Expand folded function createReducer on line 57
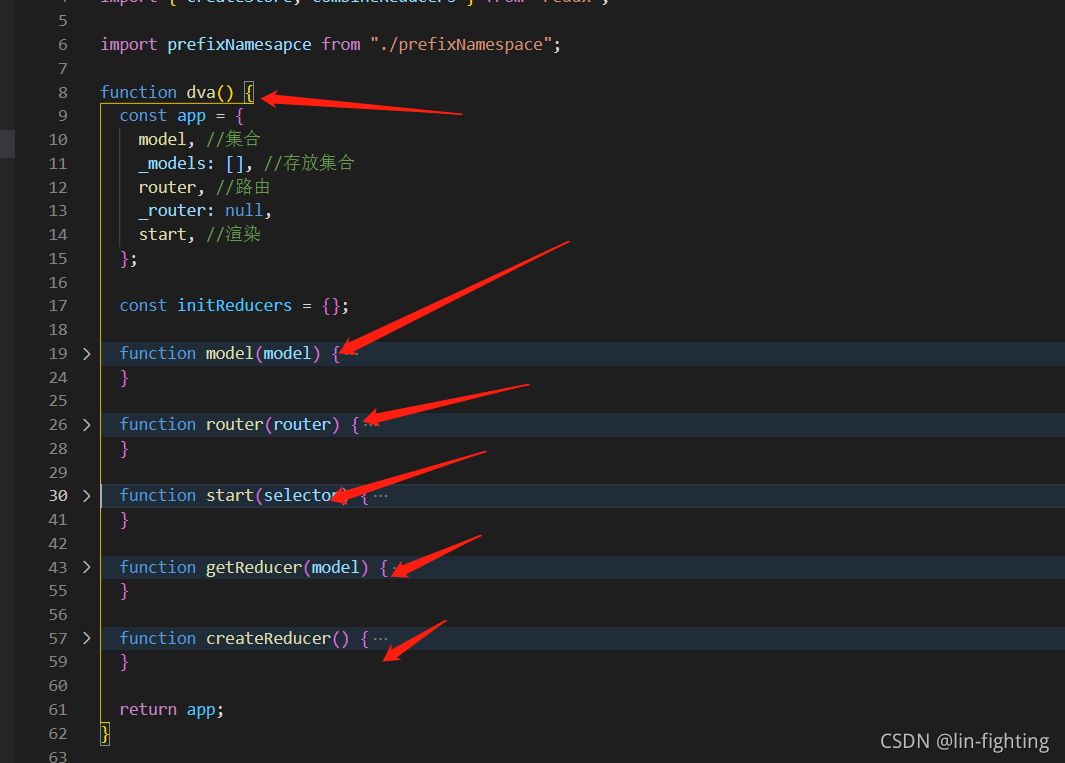This screenshot has height=763, width=1065. click(86, 638)
